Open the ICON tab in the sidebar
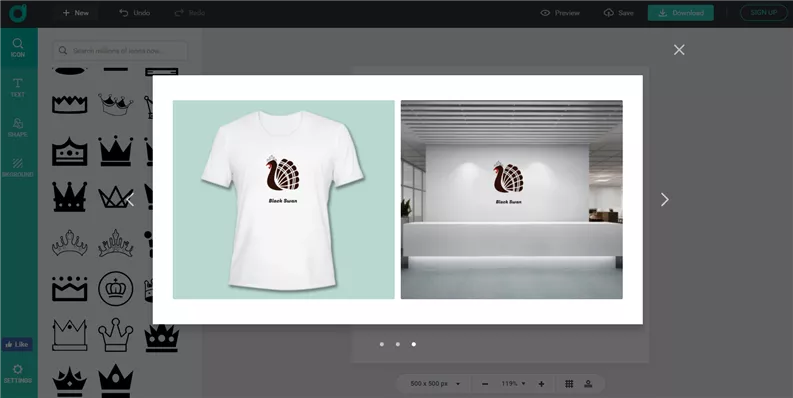This screenshot has width=793, height=398. pos(18,48)
